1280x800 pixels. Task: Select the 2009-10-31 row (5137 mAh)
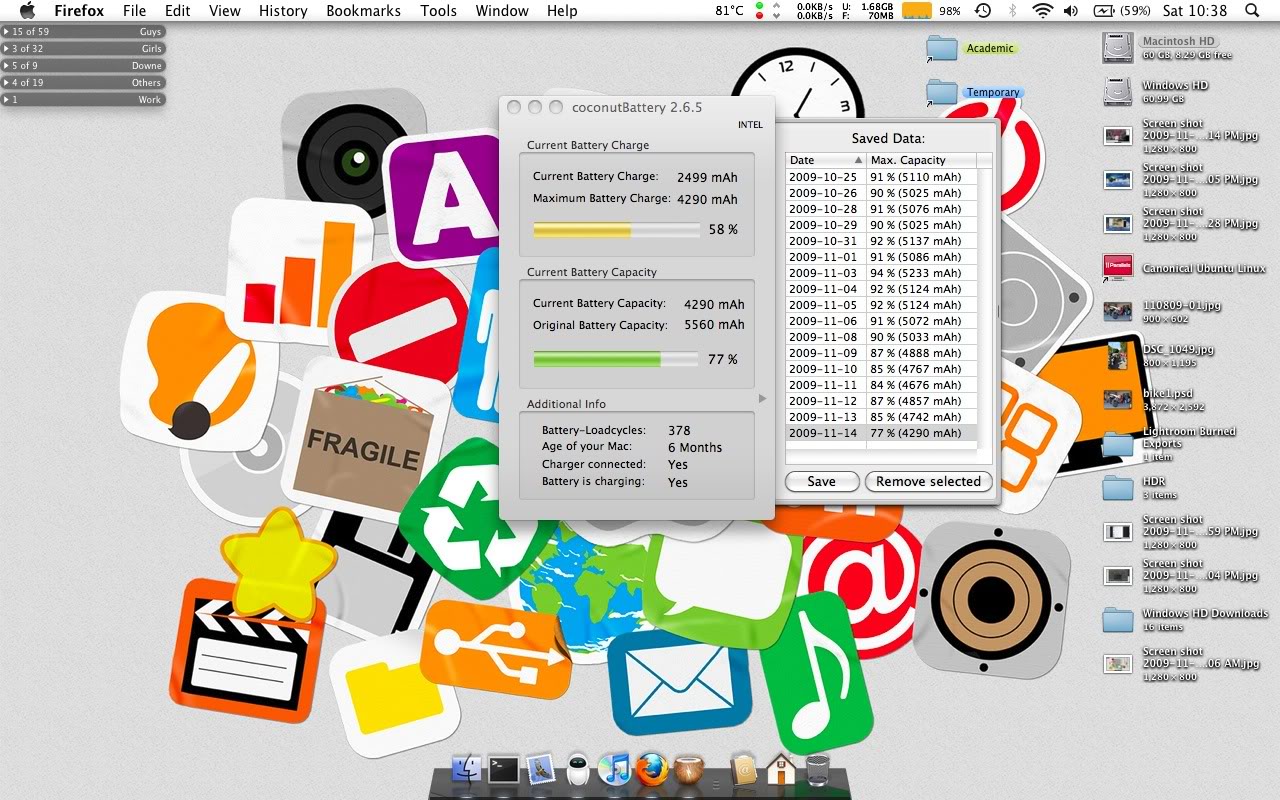coord(881,241)
